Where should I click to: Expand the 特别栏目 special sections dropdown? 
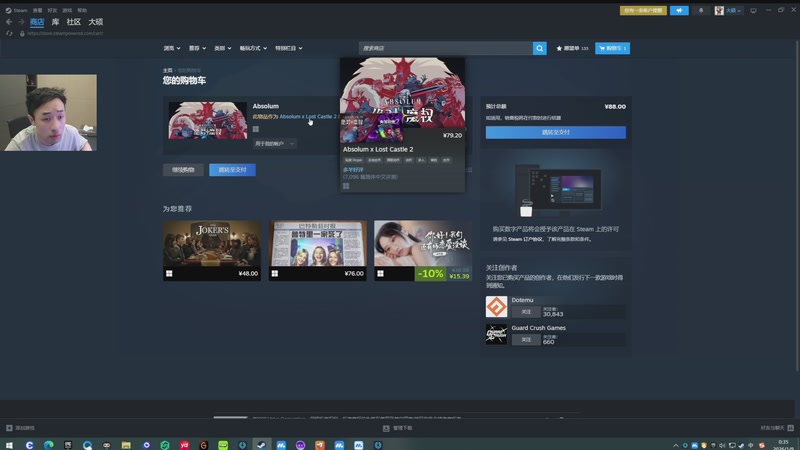289,48
